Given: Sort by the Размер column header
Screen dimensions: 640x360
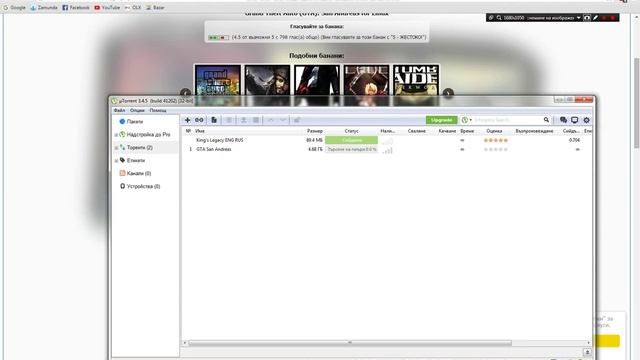Looking at the screenshot, I should click(x=315, y=131).
